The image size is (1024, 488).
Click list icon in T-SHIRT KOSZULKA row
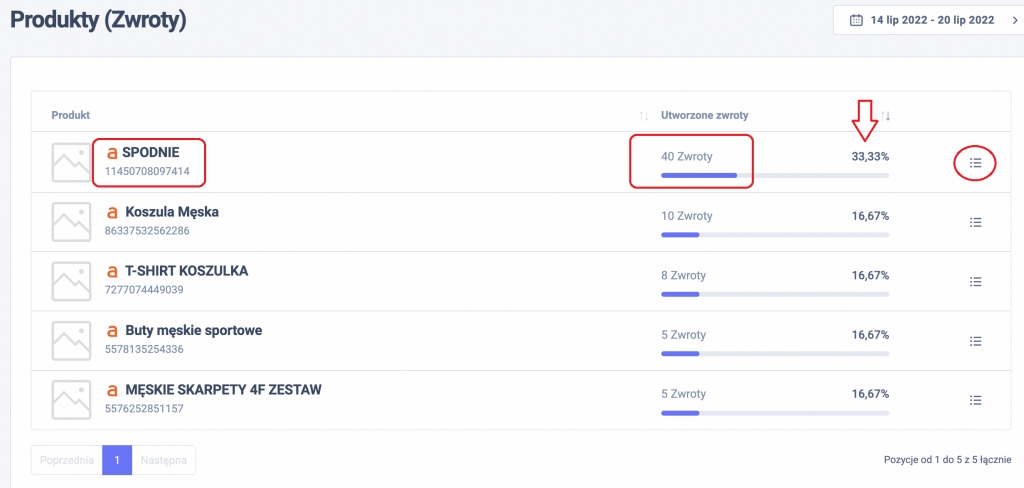coord(976,281)
